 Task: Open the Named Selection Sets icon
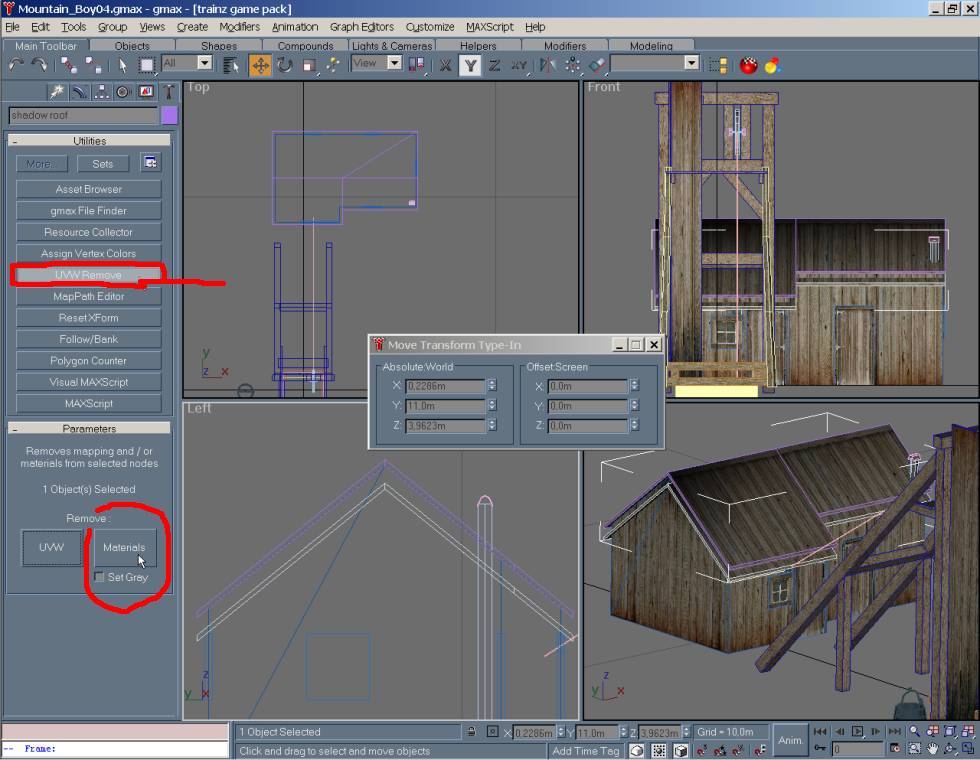[x=718, y=65]
